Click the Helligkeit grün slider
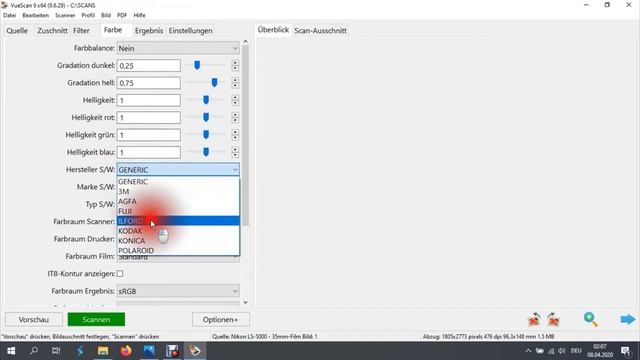 point(206,135)
